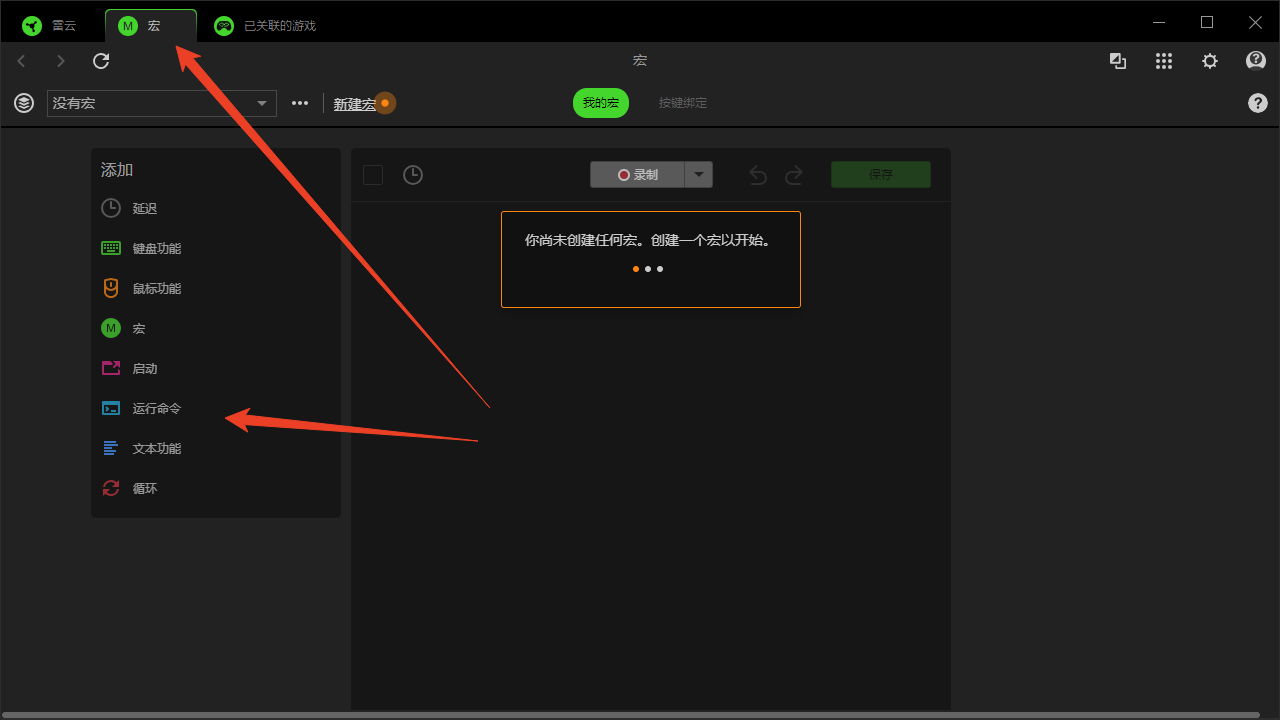Insert a 循环 loop action
Screen dimensions: 1280x720
point(144,488)
